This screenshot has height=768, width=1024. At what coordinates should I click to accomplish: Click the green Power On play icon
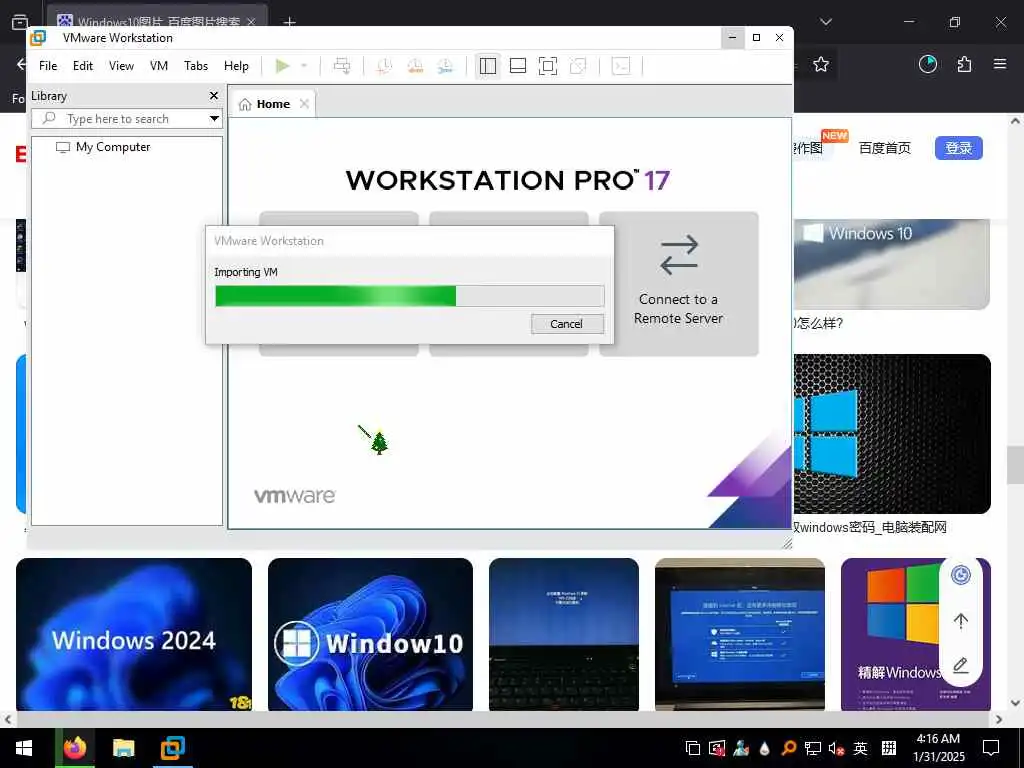click(282, 66)
